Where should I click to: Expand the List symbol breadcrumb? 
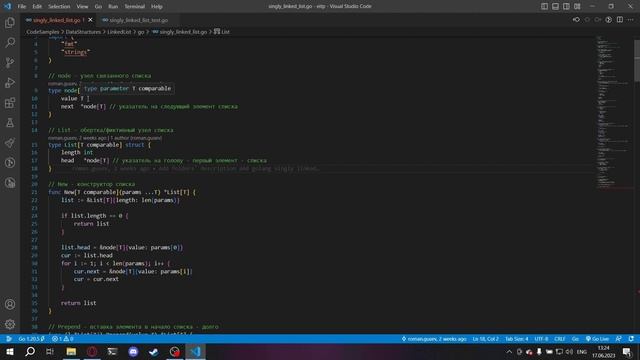(x=222, y=32)
